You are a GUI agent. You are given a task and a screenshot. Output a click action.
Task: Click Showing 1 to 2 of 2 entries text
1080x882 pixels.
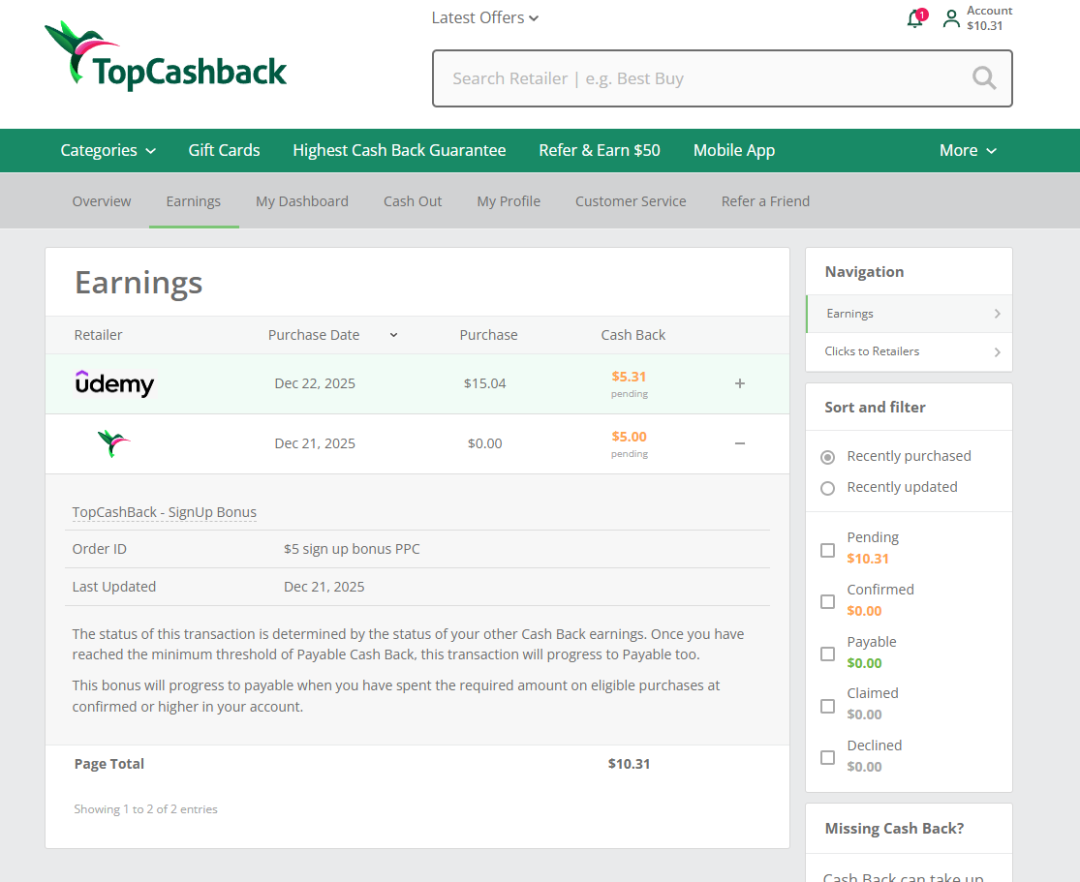coord(145,809)
